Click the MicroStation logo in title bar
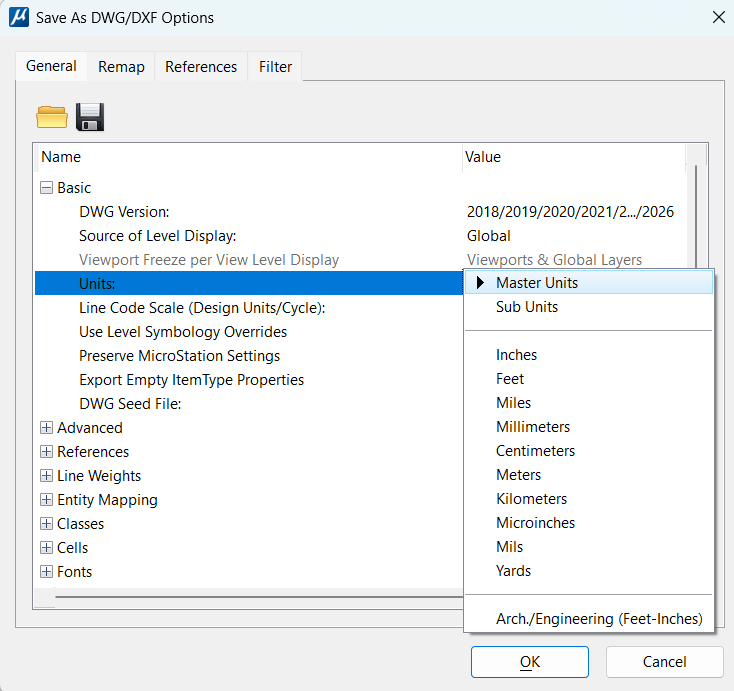Screen dimensions: 734x691 18,17
